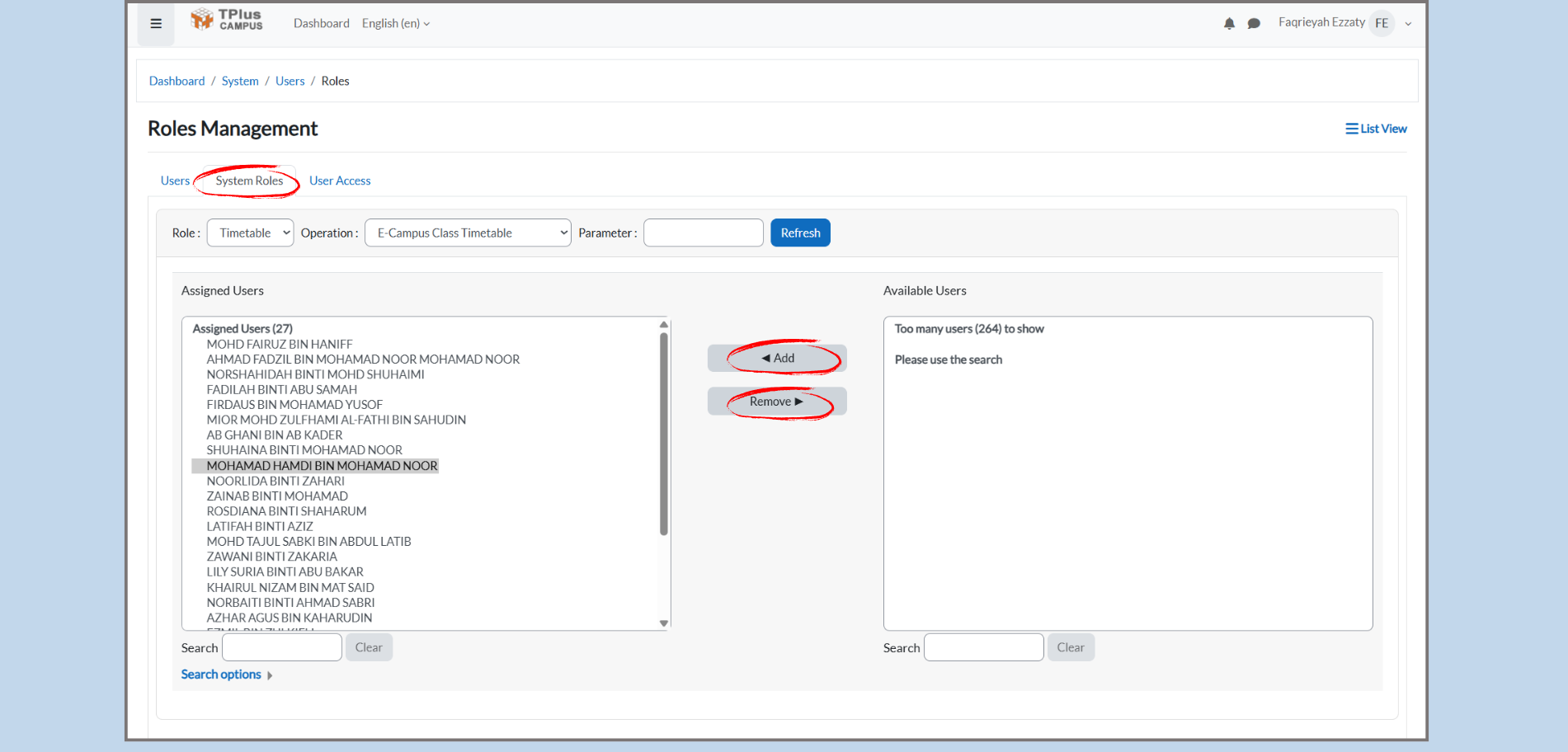
Task: Switch to List View
Action: pos(1376,129)
